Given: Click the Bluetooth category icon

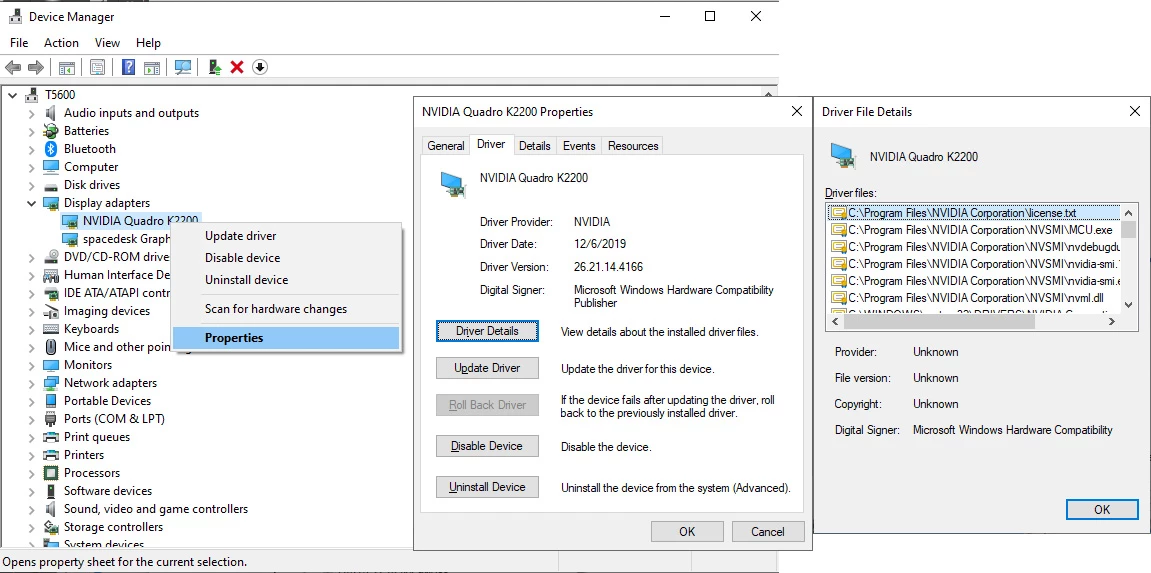Looking at the screenshot, I should tap(51, 149).
